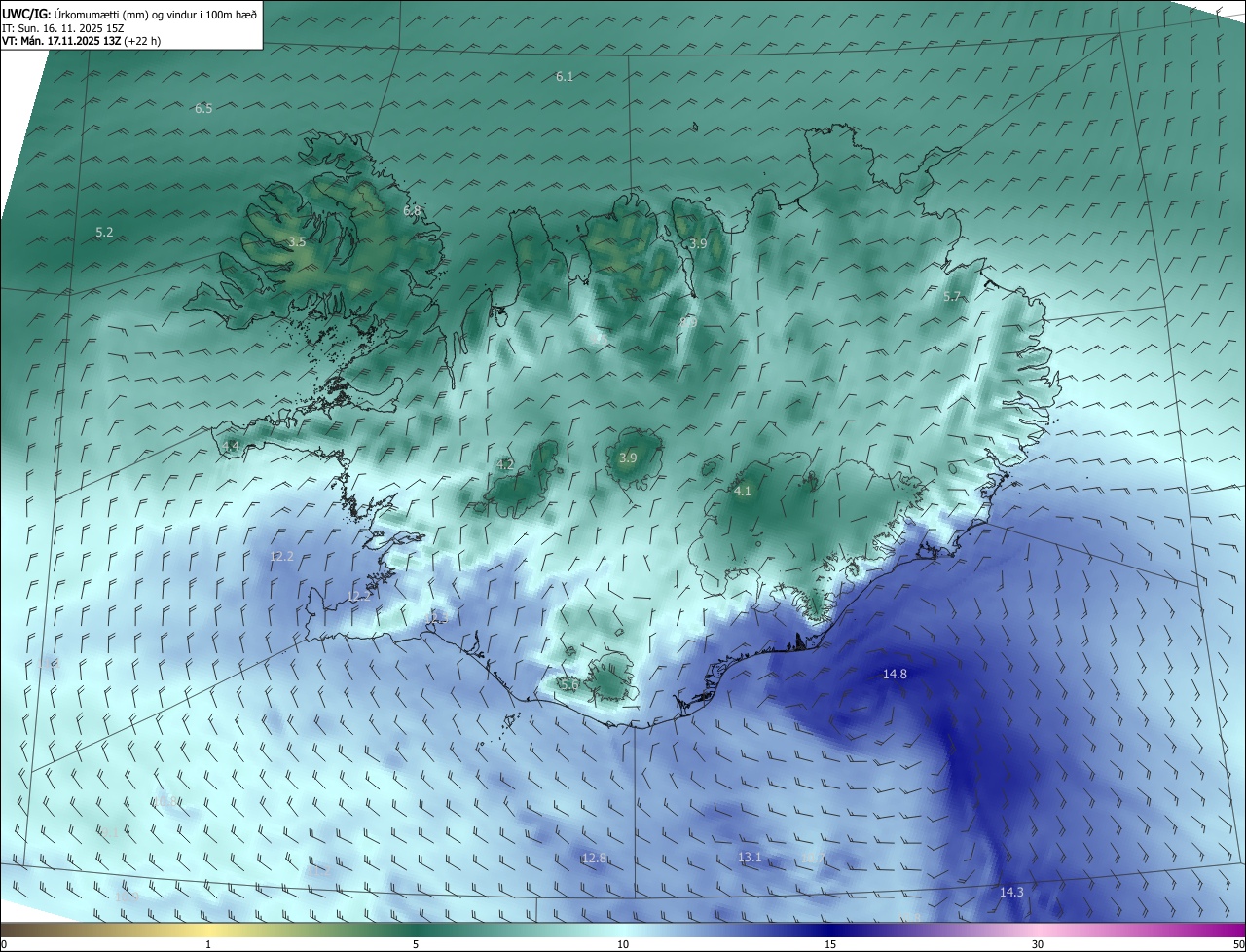Image resolution: width=1246 pixels, height=952 pixels.
Task: Click the 13.1 value label
Action: [750, 857]
